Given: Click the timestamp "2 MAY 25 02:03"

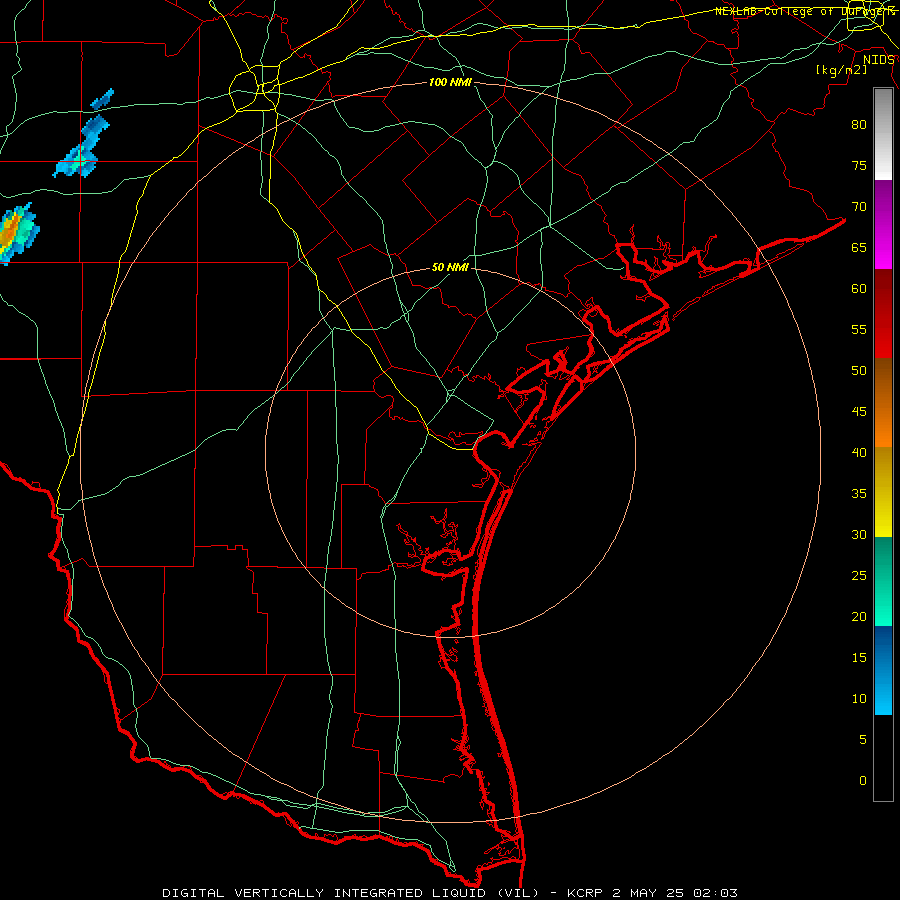Looking at the screenshot, I should [x=675, y=893].
